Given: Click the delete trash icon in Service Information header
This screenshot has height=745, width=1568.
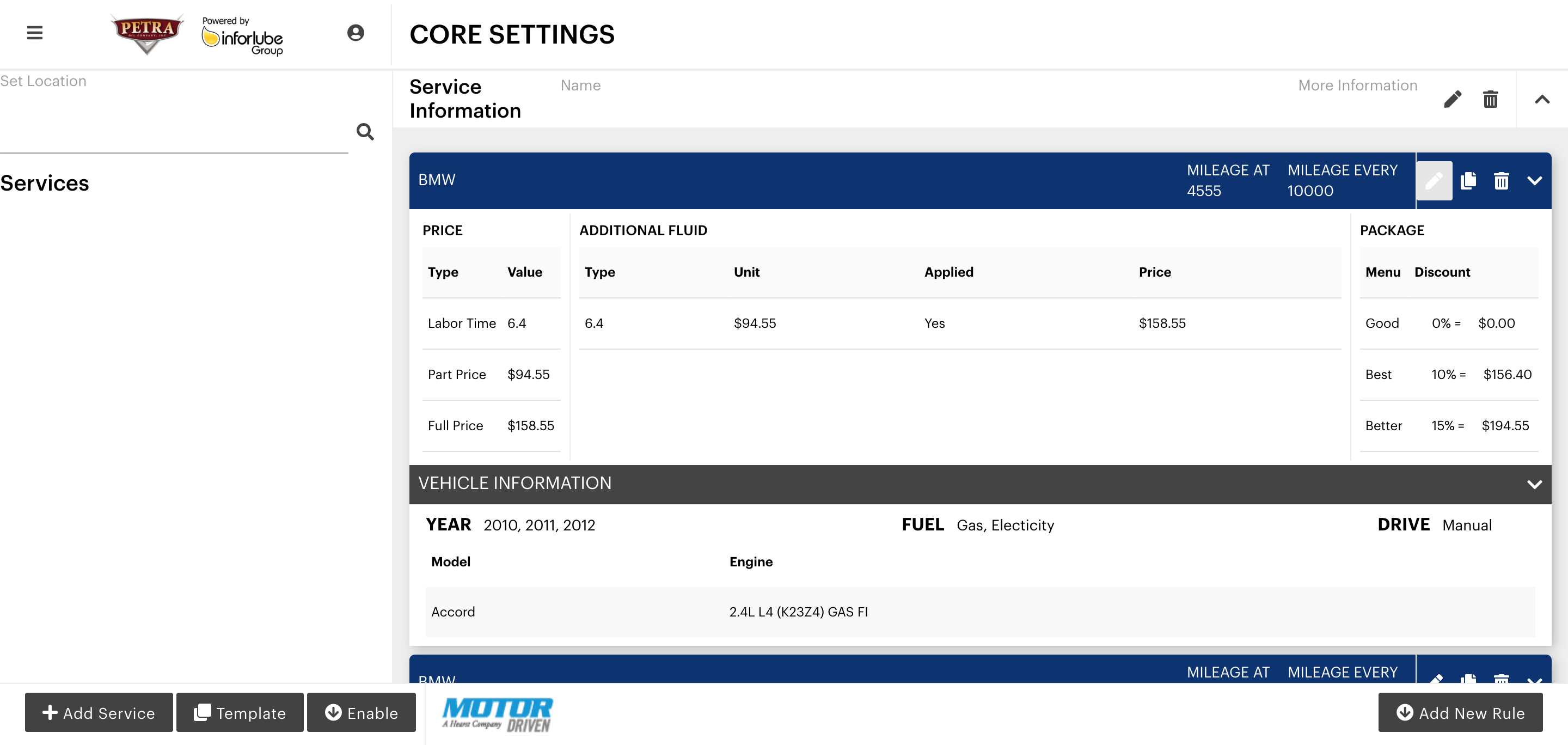Looking at the screenshot, I should coord(1491,98).
